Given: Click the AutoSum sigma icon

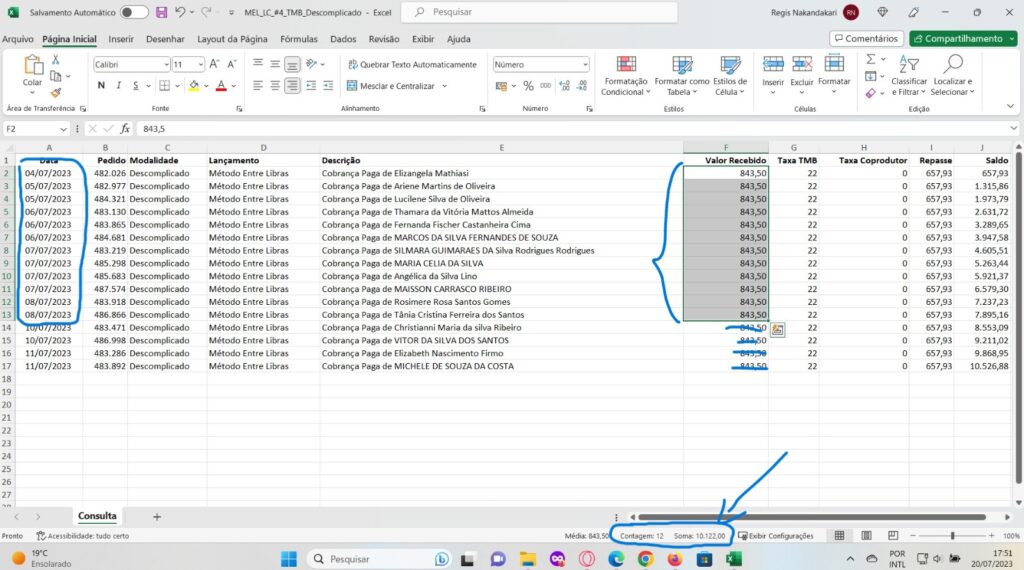Looking at the screenshot, I should [871, 59].
